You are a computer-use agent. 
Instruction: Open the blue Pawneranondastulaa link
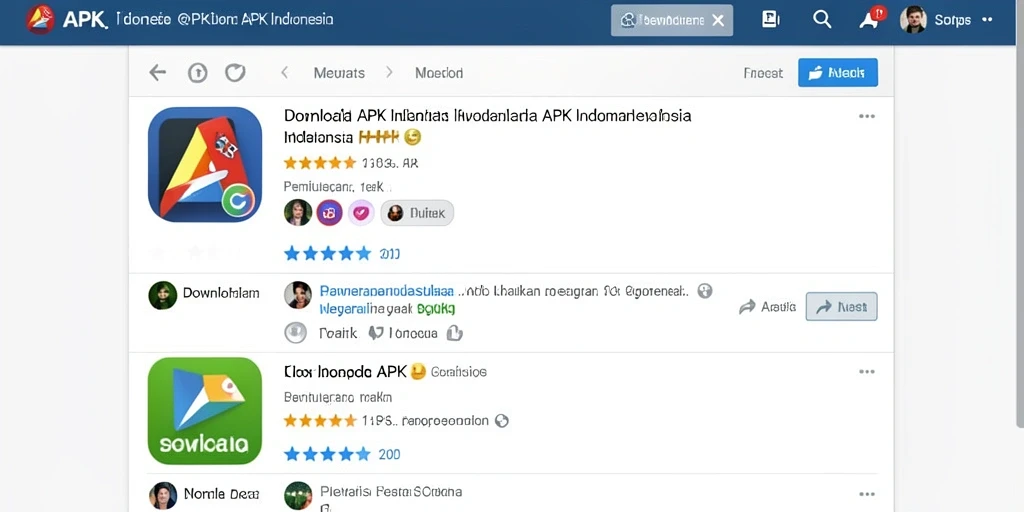pyautogui.click(x=387, y=291)
